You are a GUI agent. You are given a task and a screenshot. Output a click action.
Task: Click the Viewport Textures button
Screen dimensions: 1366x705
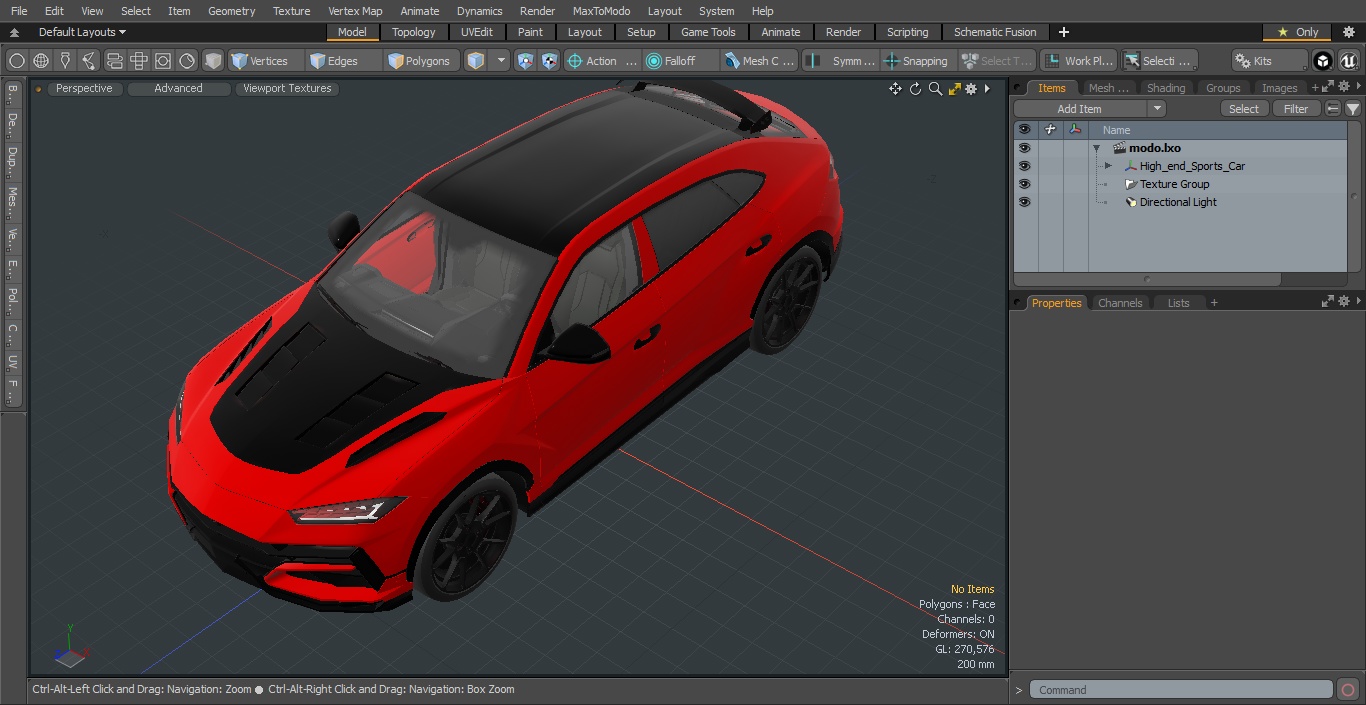tap(287, 88)
